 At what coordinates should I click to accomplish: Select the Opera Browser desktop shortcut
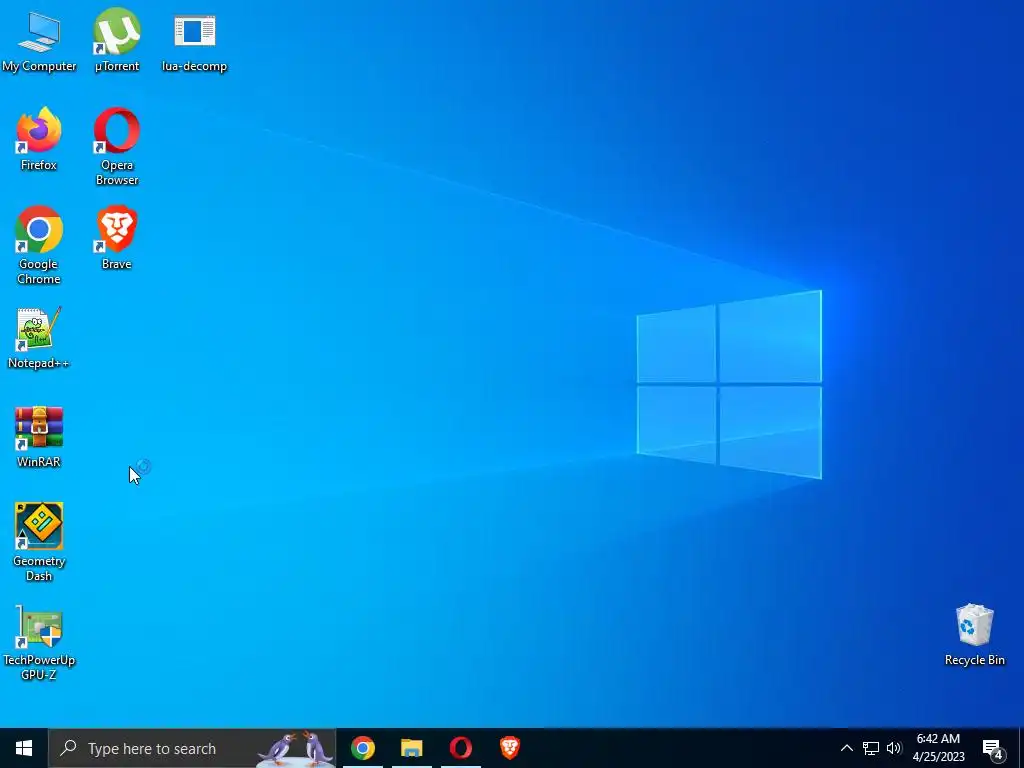click(x=117, y=146)
